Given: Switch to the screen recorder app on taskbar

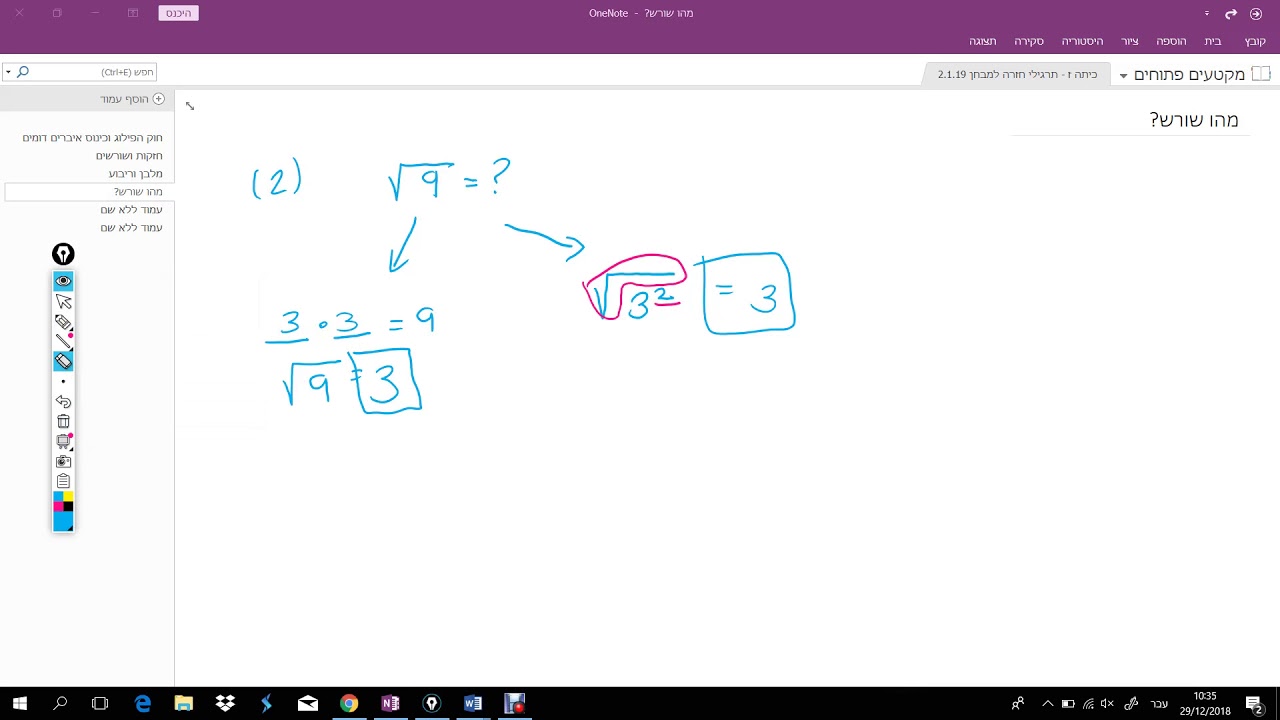Looking at the screenshot, I should 514,703.
